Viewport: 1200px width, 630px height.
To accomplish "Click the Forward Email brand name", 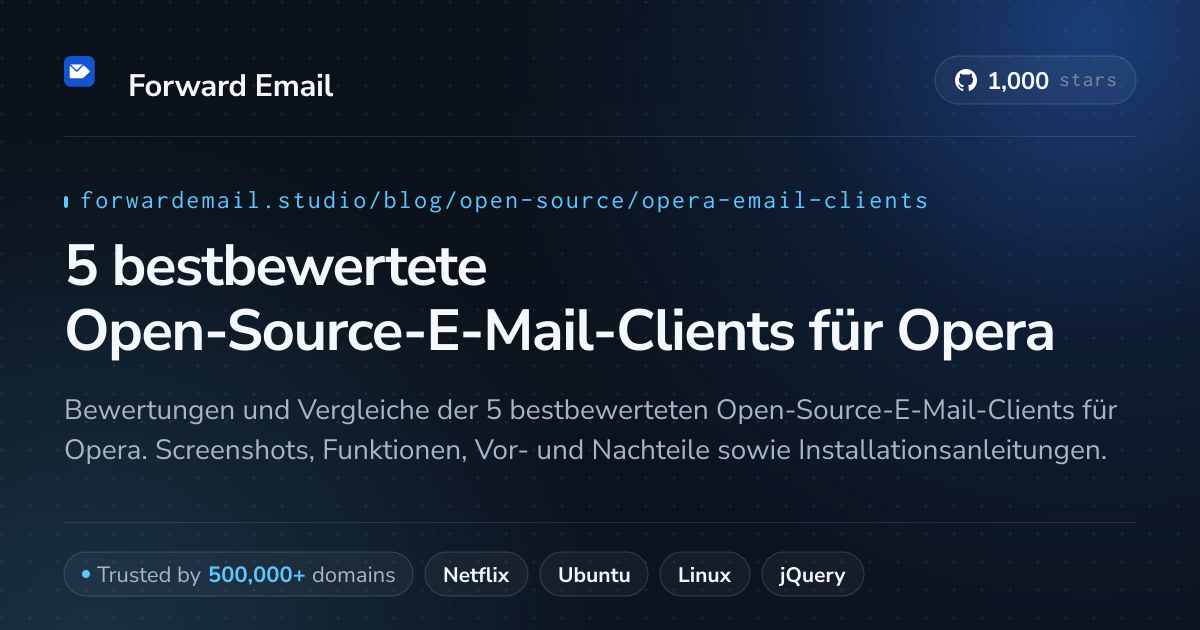I will pyautogui.click(x=231, y=86).
